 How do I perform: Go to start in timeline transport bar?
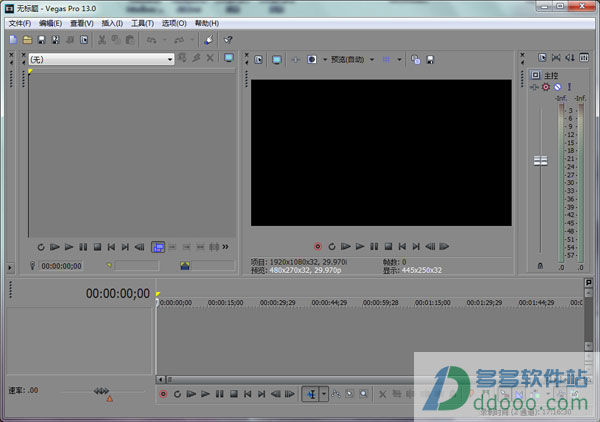(x=248, y=394)
